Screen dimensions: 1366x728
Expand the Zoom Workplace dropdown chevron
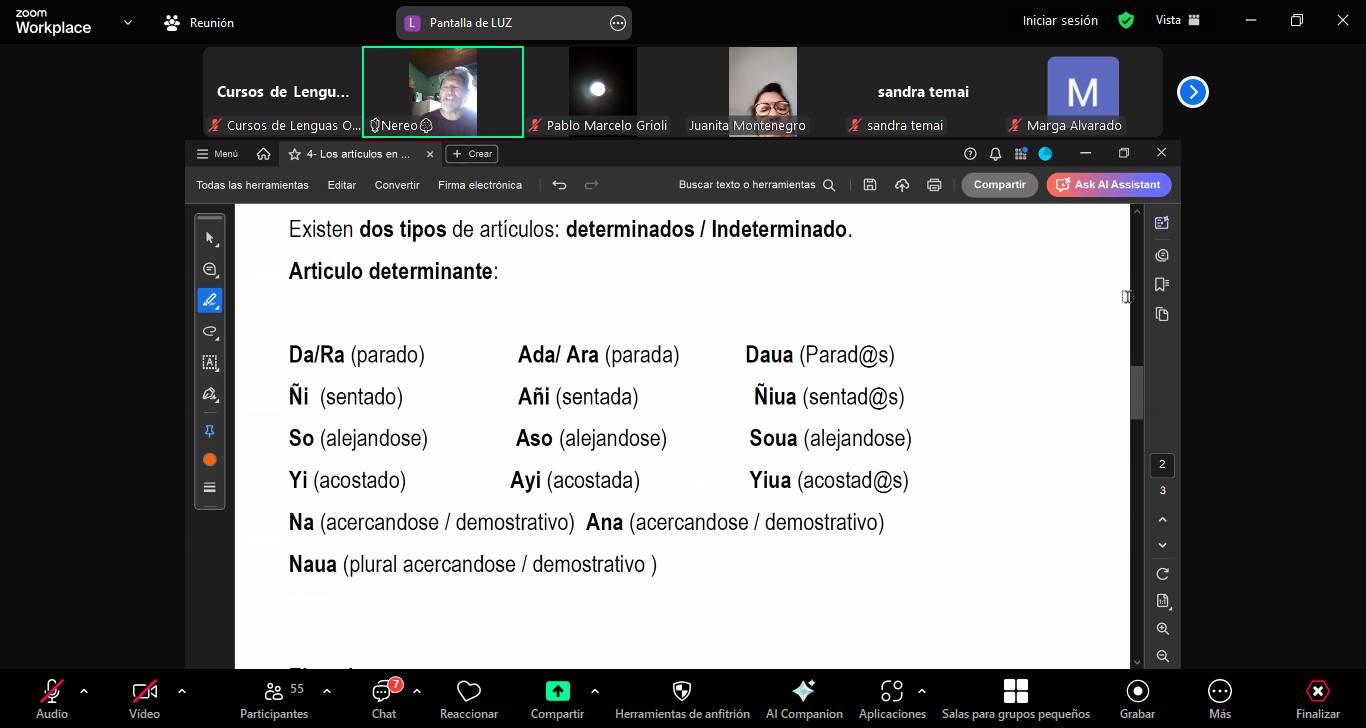pyautogui.click(x=127, y=22)
